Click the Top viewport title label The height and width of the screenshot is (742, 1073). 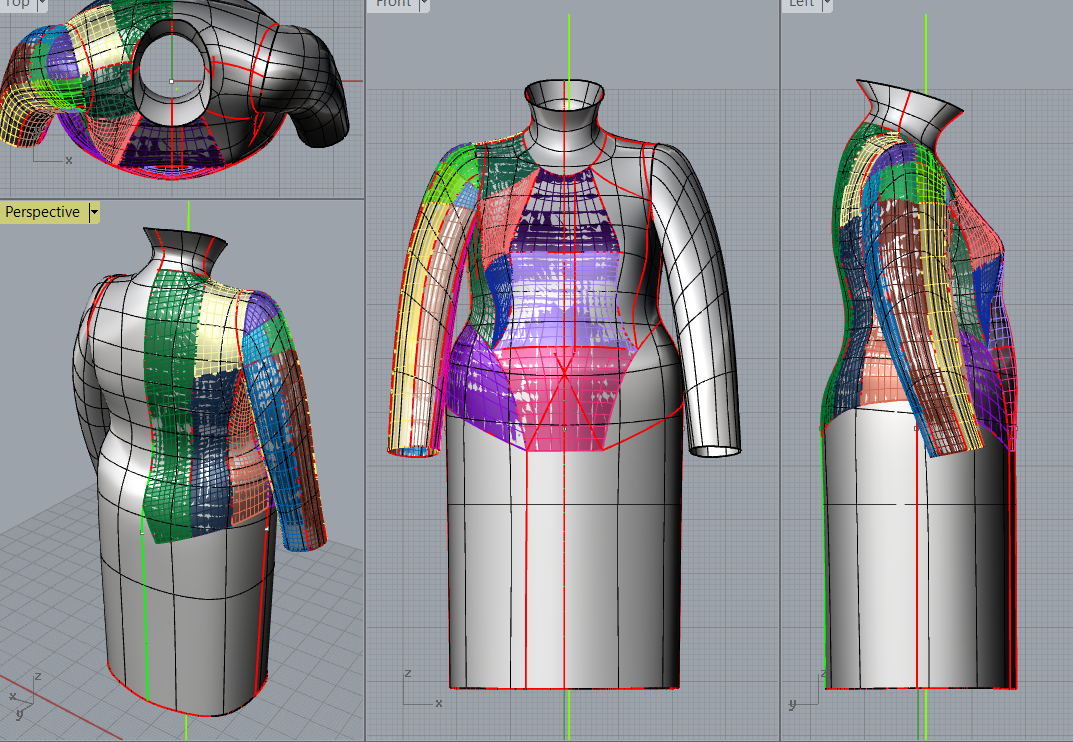click(x=17, y=4)
